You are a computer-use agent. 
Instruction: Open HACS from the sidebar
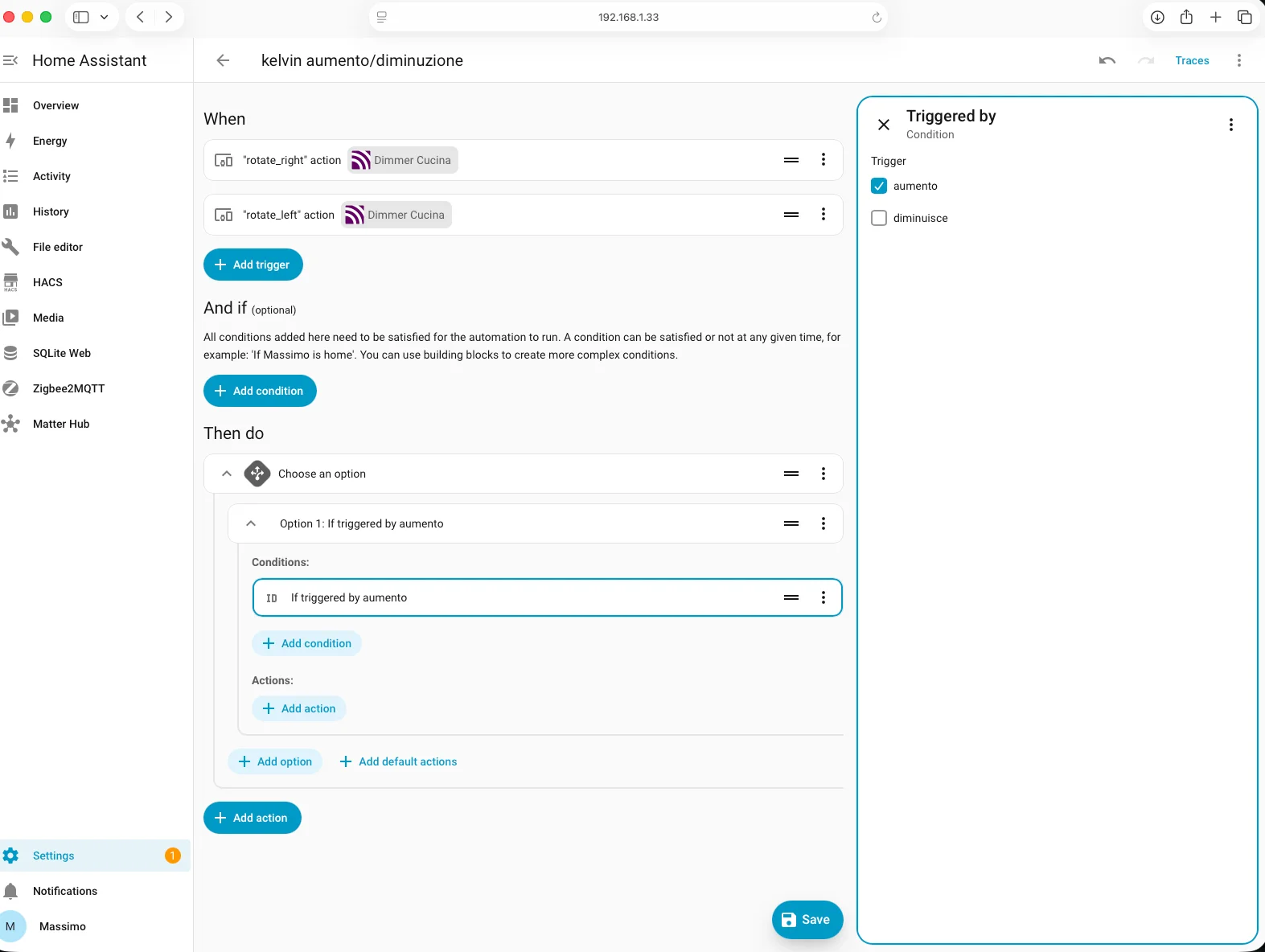coord(47,282)
